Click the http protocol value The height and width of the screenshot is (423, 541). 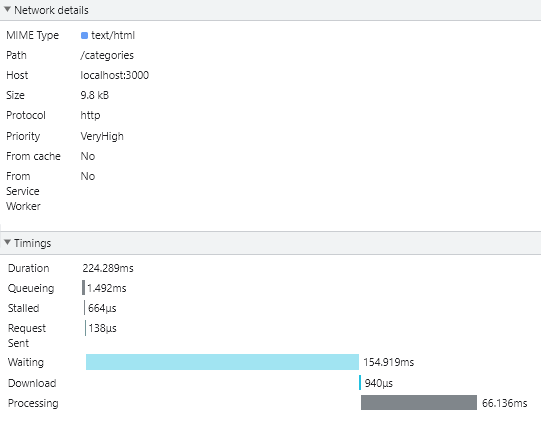click(x=90, y=115)
